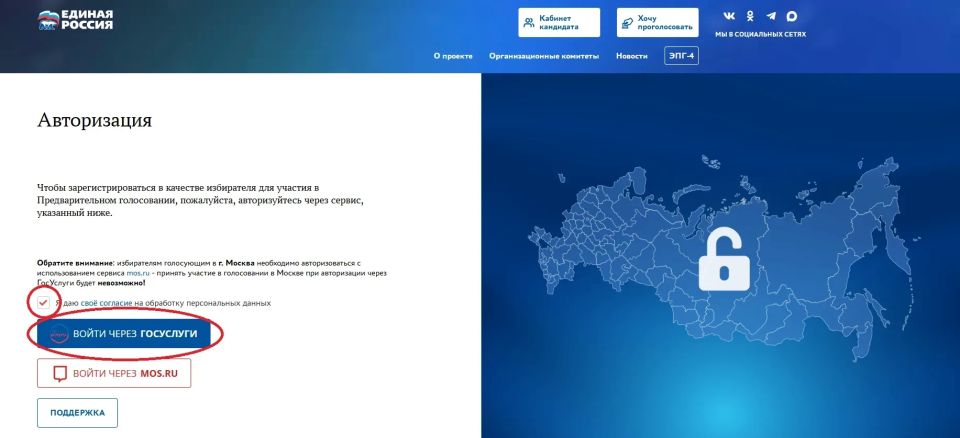
Task: Open the Odnoklassniki social network icon
Action: tap(750, 17)
